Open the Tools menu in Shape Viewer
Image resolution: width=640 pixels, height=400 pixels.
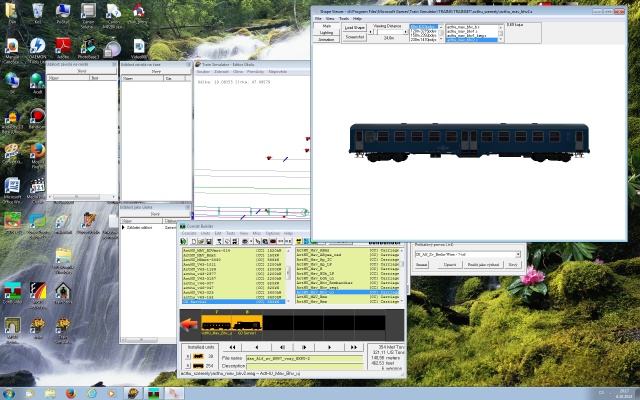[x=344, y=18]
